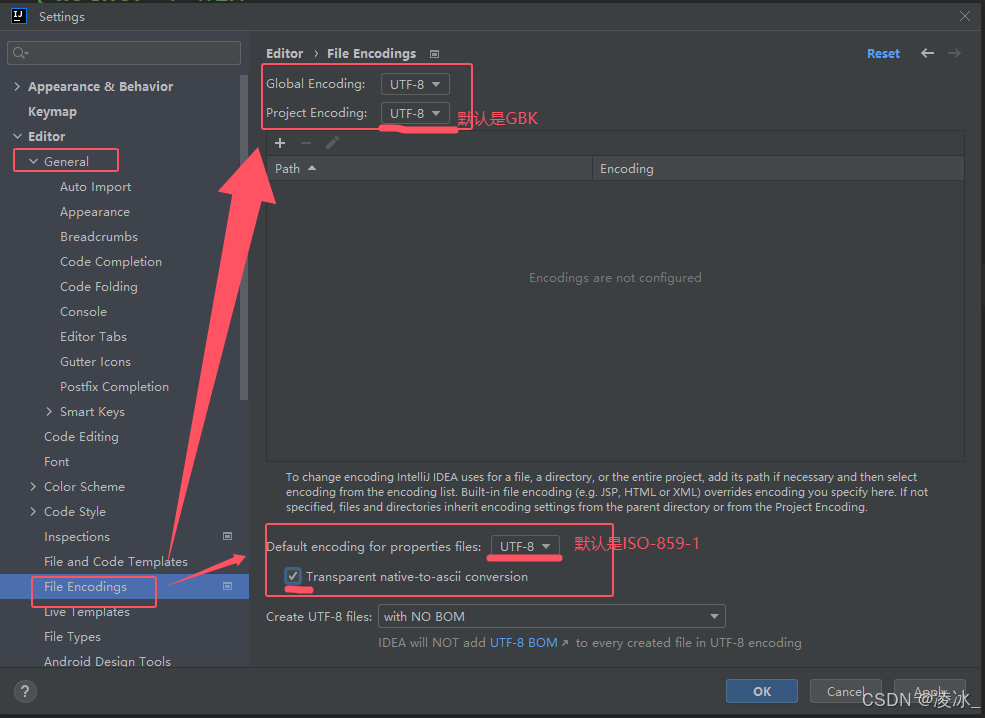This screenshot has width=985, height=718.
Task: Toggle Transparent native-to-ascii conversion checkbox
Action: coord(293,576)
